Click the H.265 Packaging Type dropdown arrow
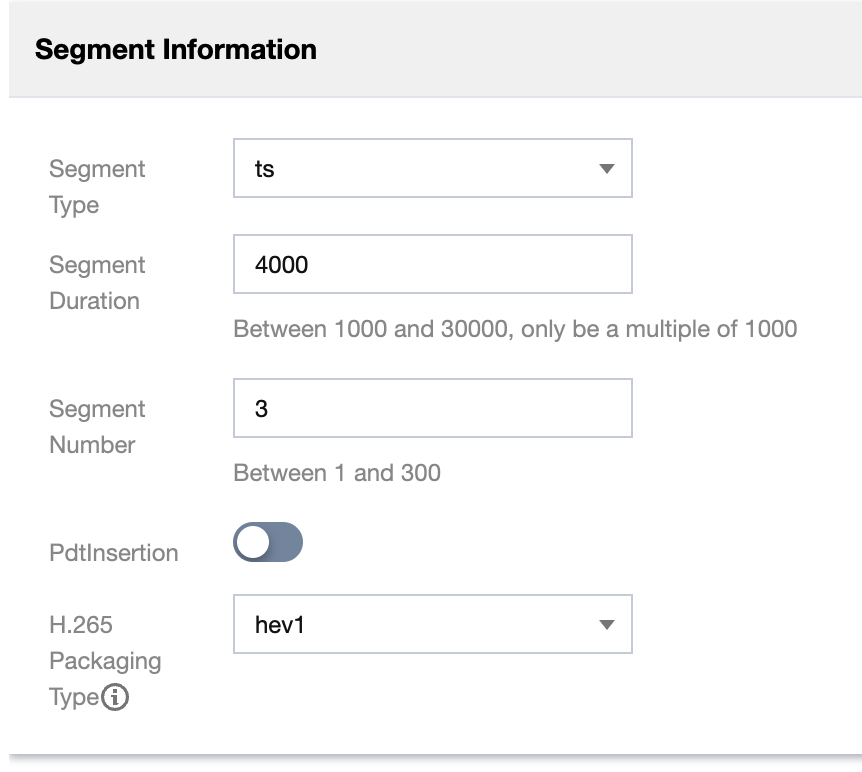 [605, 625]
